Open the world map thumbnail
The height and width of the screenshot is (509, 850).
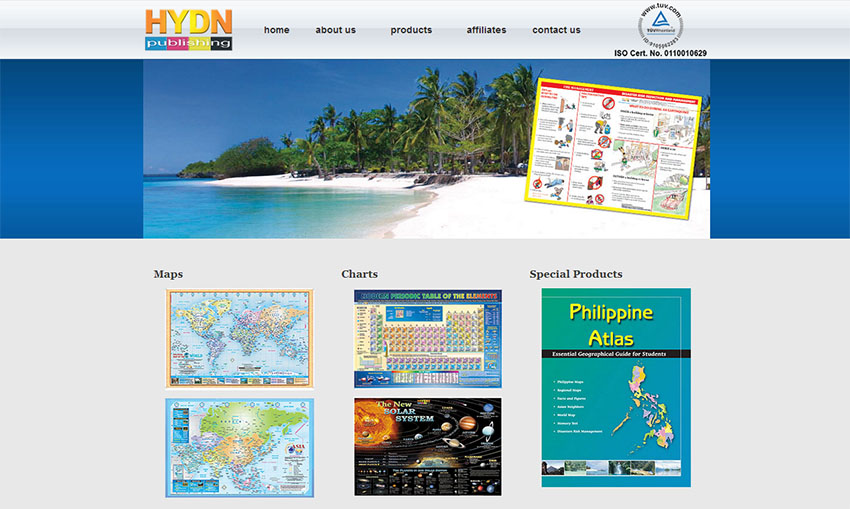pos(240,338)
